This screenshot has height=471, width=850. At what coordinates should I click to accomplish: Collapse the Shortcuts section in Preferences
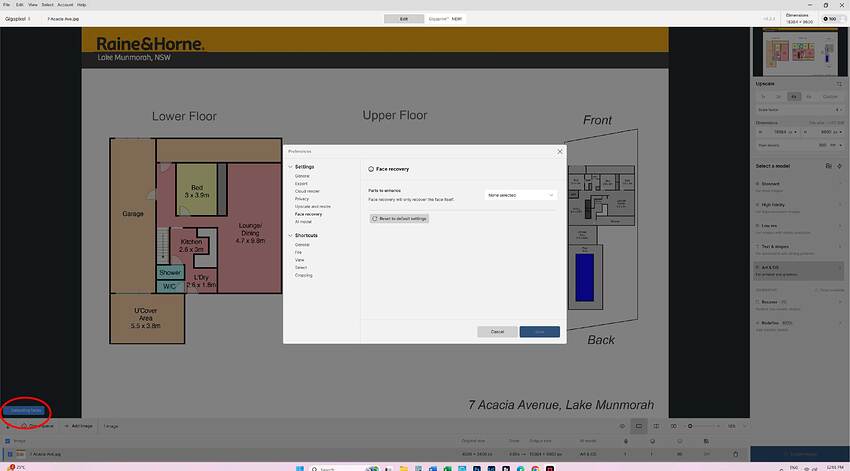[291, 236]
